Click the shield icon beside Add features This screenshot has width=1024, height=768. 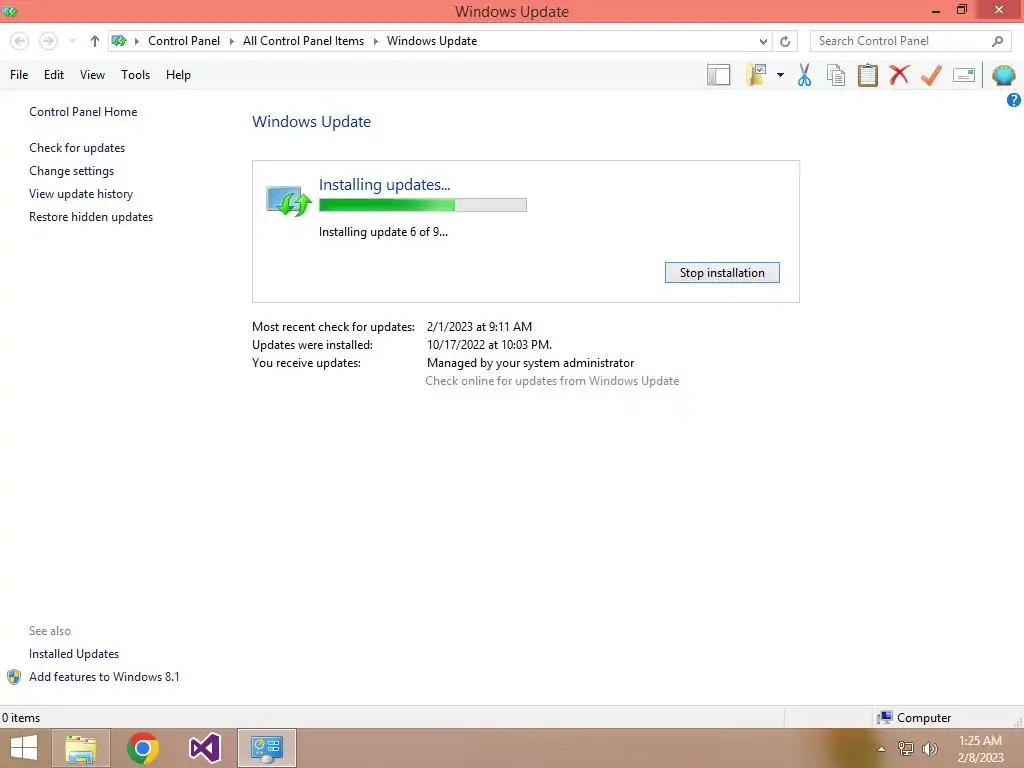pyautogui.click(x=14, y=677)
